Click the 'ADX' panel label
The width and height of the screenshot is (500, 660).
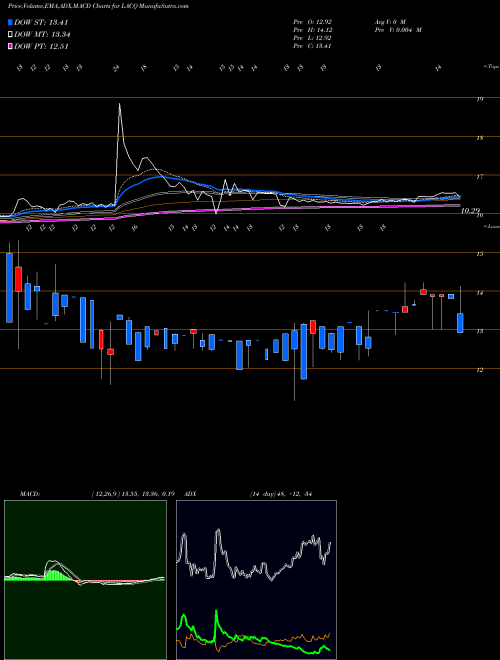190,493
